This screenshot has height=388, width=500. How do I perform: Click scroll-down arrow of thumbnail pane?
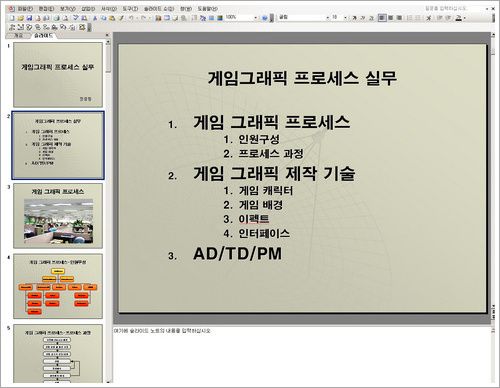coord(108,382)
